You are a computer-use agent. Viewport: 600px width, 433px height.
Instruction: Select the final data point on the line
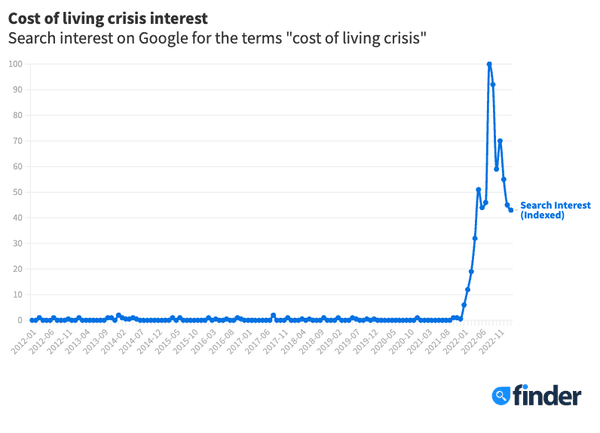click(511, 210)
